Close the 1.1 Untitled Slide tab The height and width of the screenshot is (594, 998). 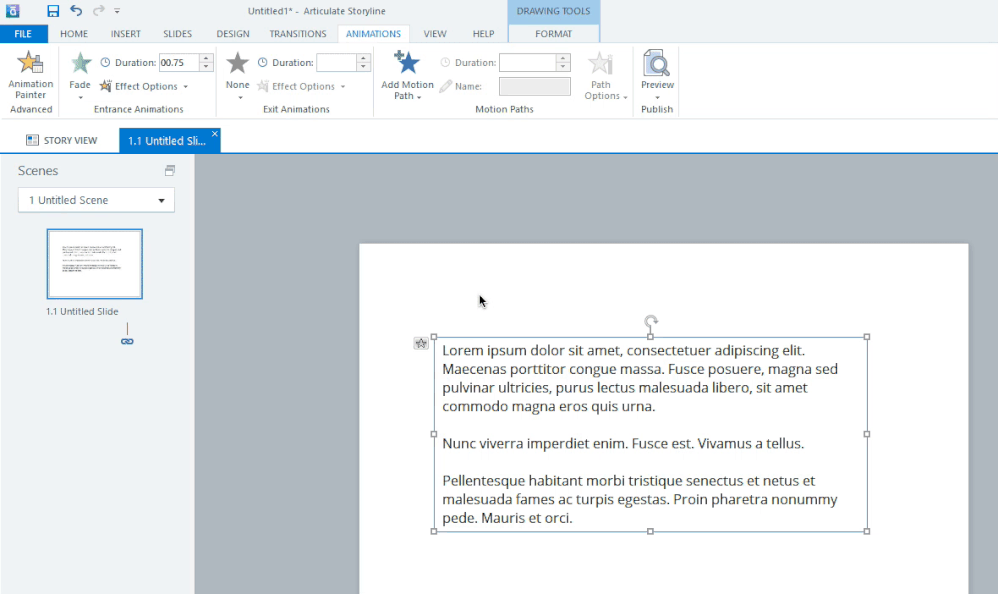tap(214, 134)
